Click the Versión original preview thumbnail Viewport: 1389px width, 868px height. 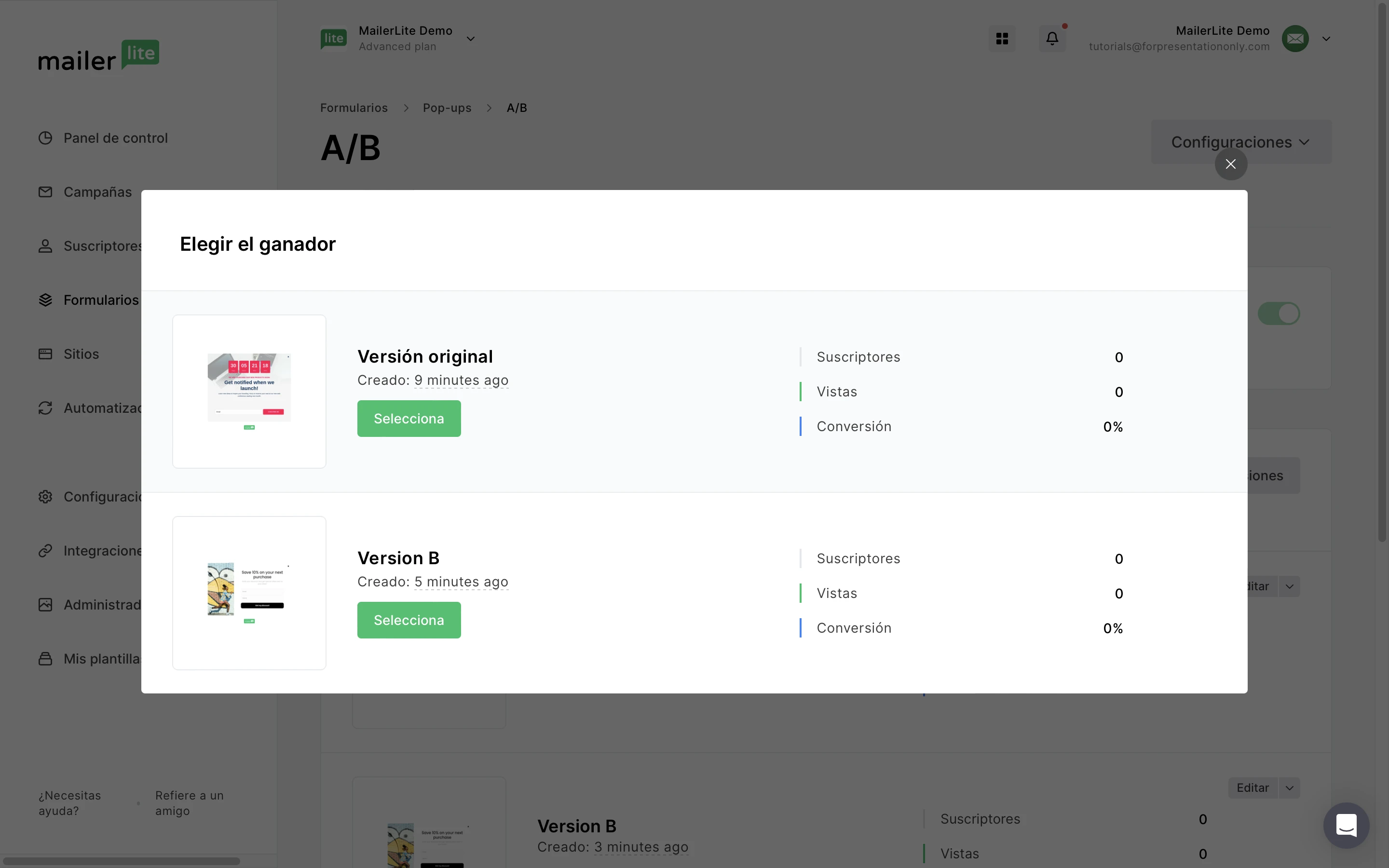pos(249,391)
